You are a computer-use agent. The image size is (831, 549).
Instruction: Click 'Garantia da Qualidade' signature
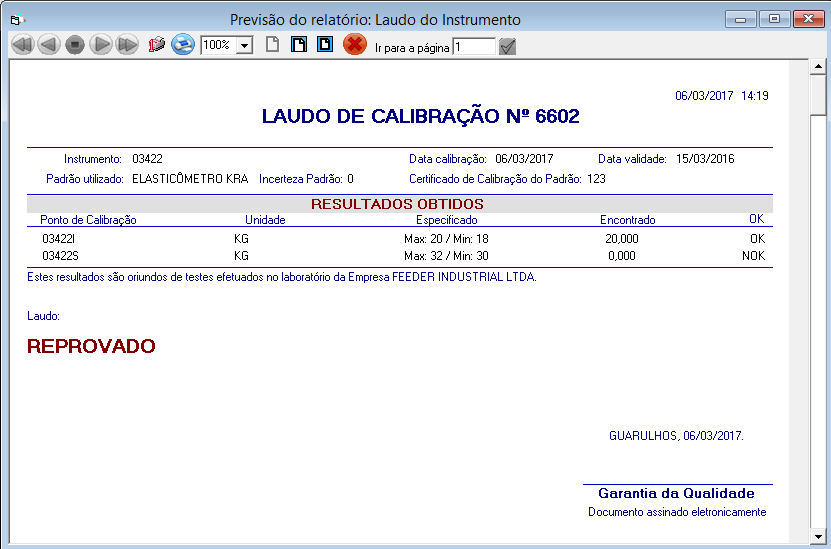(676, 493)
